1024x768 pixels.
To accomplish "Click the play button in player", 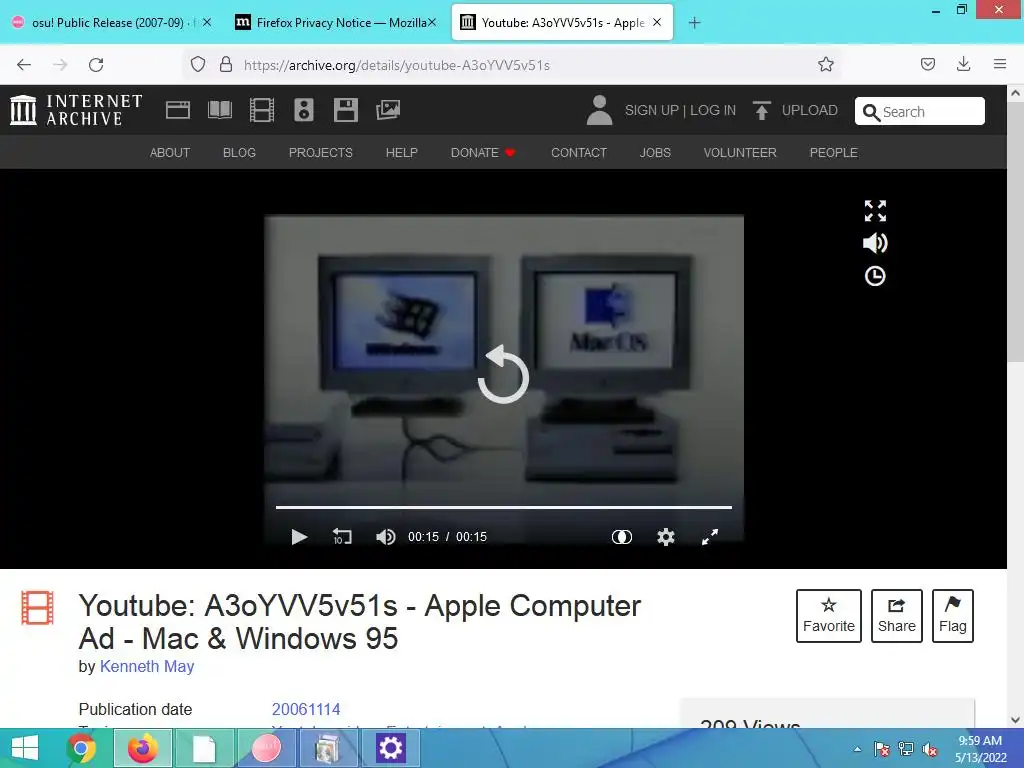I will coord(299,537).
